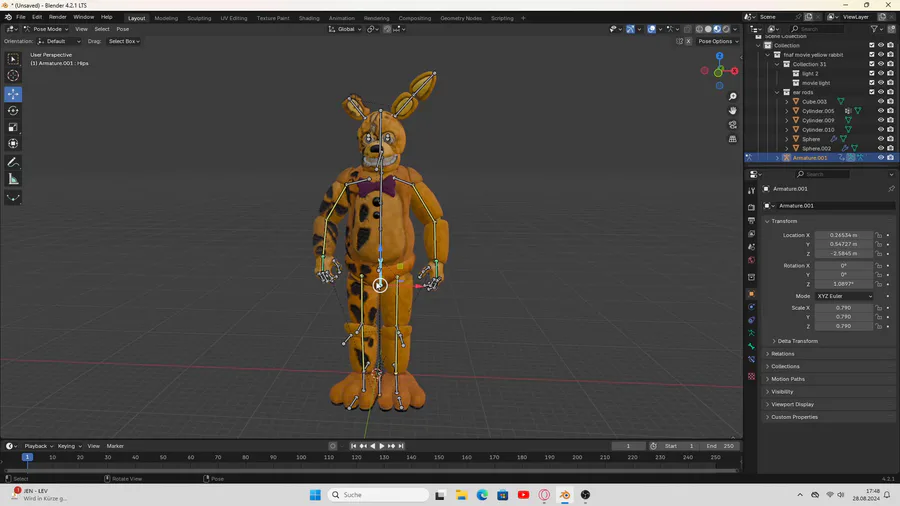Switch perspective/orthographic grid icon
This screenshot has height=506, width=900.
[x=732, y=139]
